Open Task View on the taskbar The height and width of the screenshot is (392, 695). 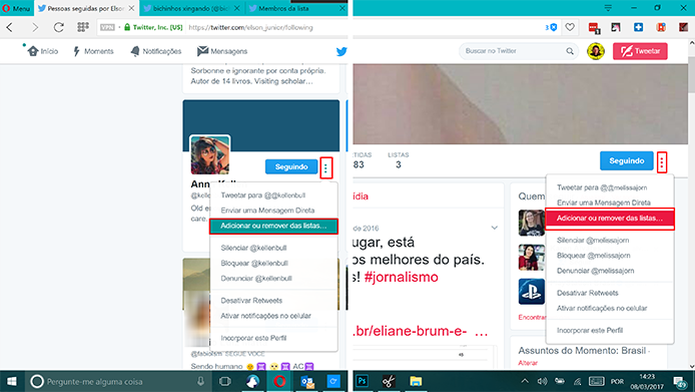(x=225, y=381)
